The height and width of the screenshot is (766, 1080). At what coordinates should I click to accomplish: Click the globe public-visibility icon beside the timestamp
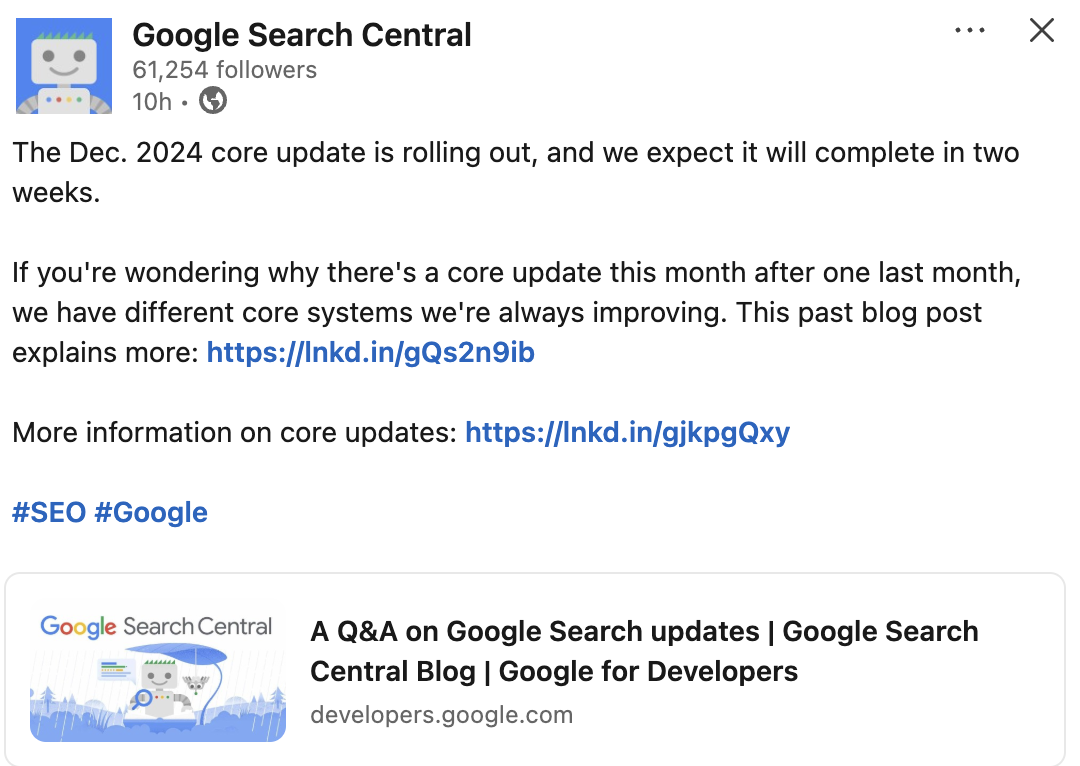[x=212, y=100]
